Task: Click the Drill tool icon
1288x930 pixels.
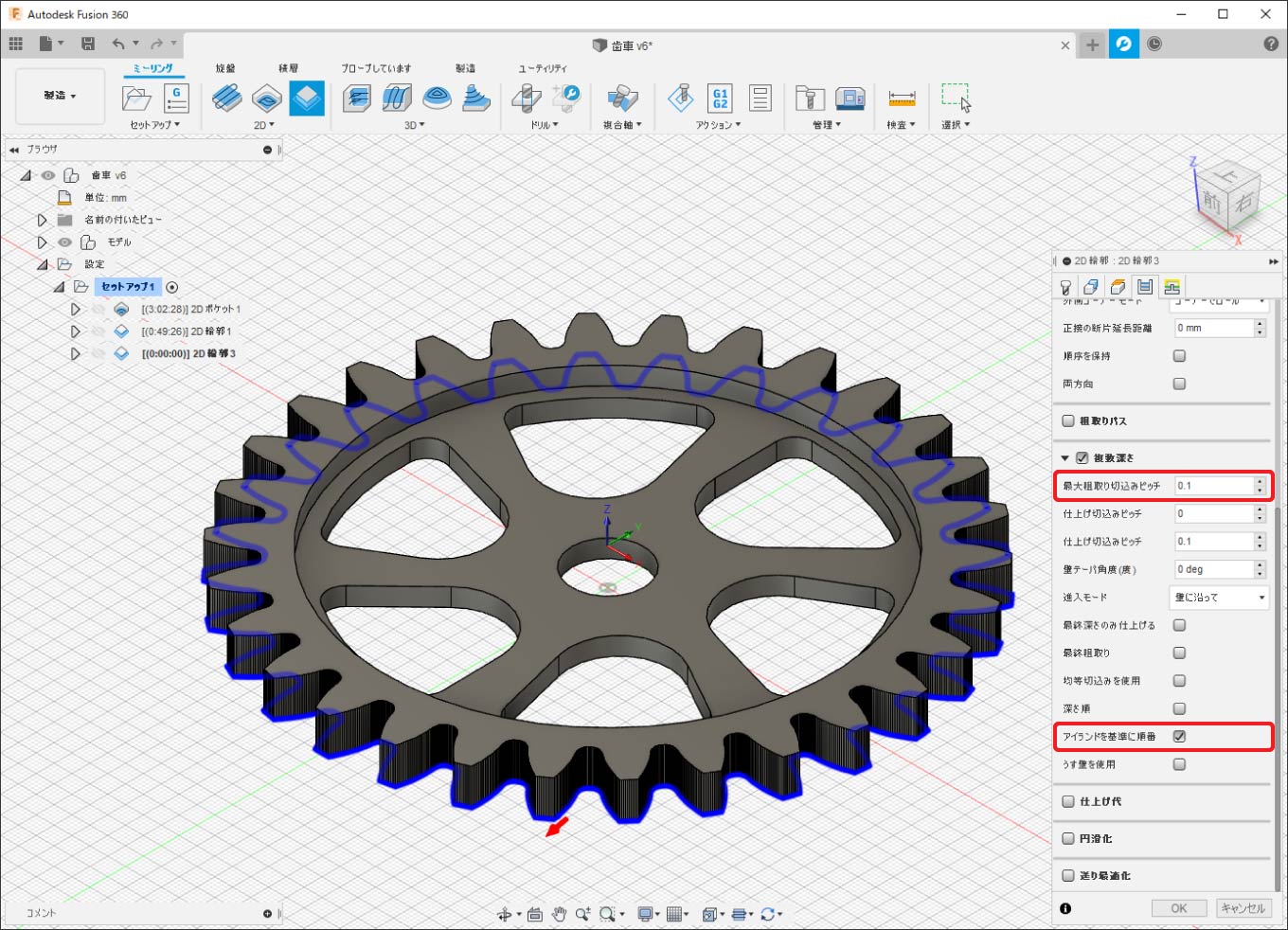Action: 527,98
